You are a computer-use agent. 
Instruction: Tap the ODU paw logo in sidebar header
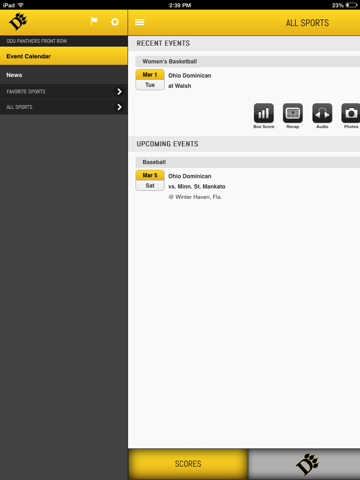18,22
